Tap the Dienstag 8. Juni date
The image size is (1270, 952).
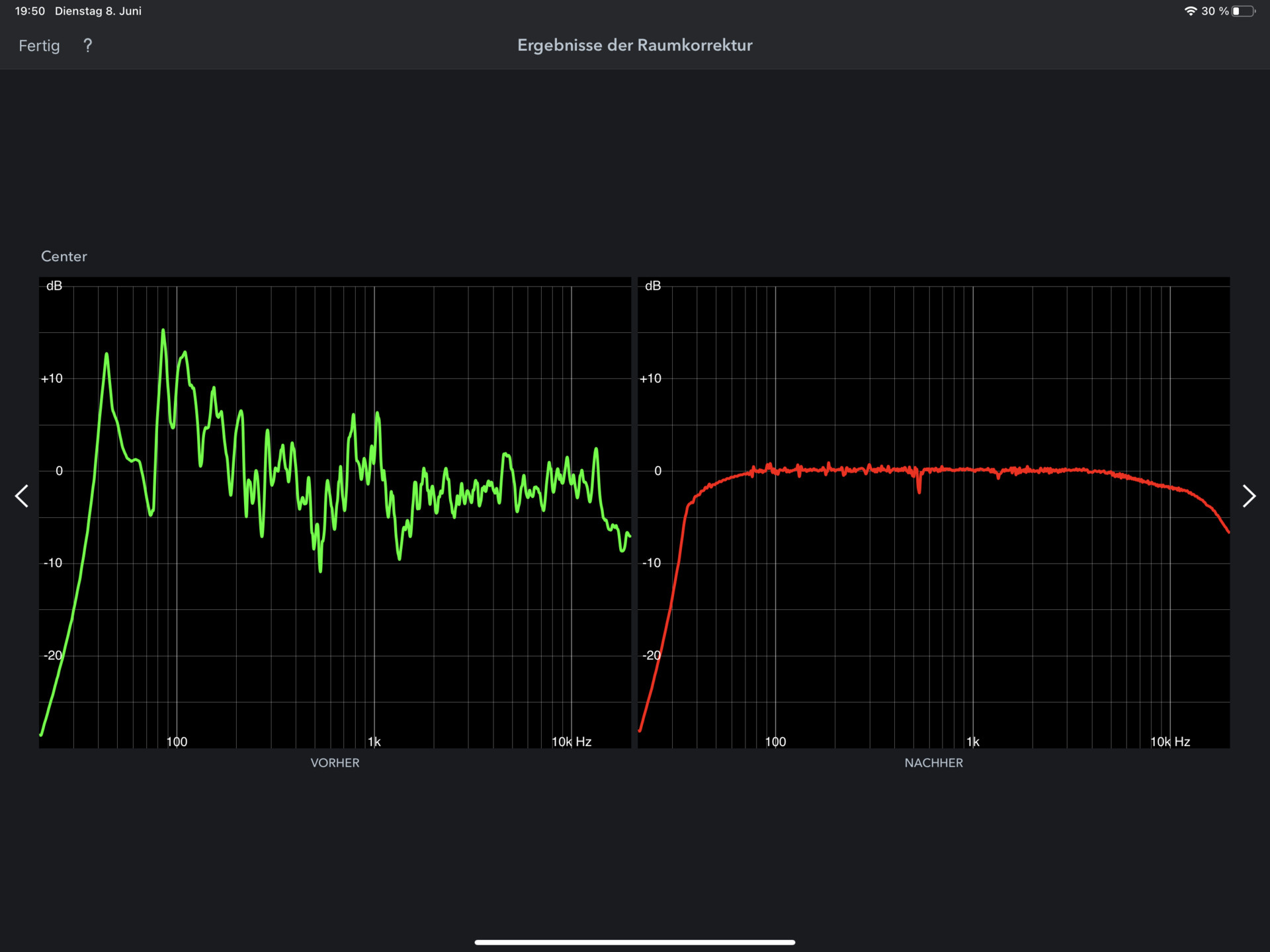click(98, 11)
